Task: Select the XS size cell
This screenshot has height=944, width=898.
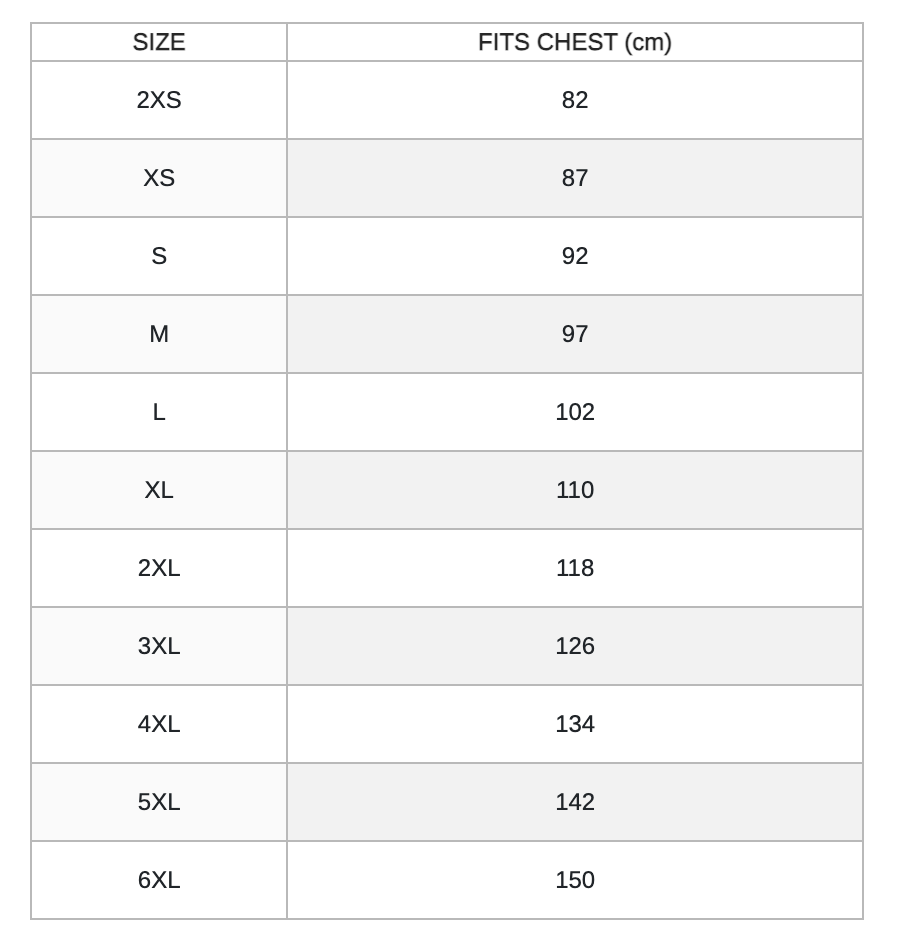Action: pos(159,178)
